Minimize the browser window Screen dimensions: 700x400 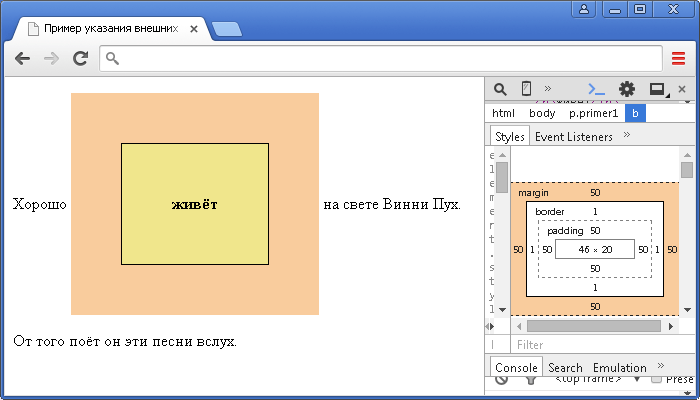615,9
